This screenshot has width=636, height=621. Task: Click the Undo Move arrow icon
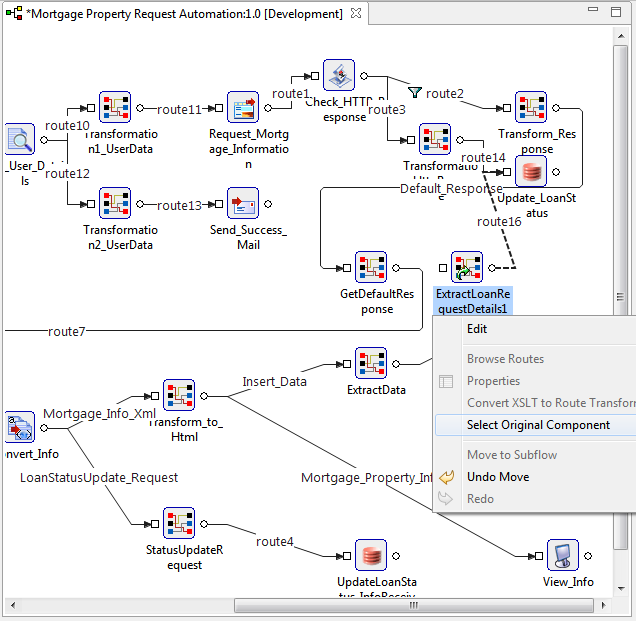[x=446, y=477]
